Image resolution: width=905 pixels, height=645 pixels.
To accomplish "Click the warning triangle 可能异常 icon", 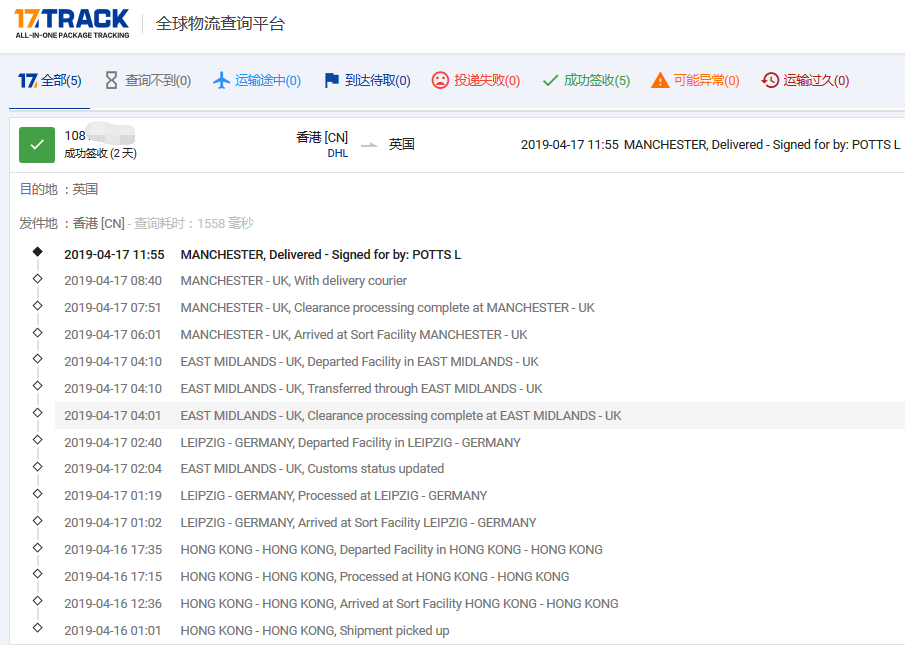I will (x=660, y=81).
